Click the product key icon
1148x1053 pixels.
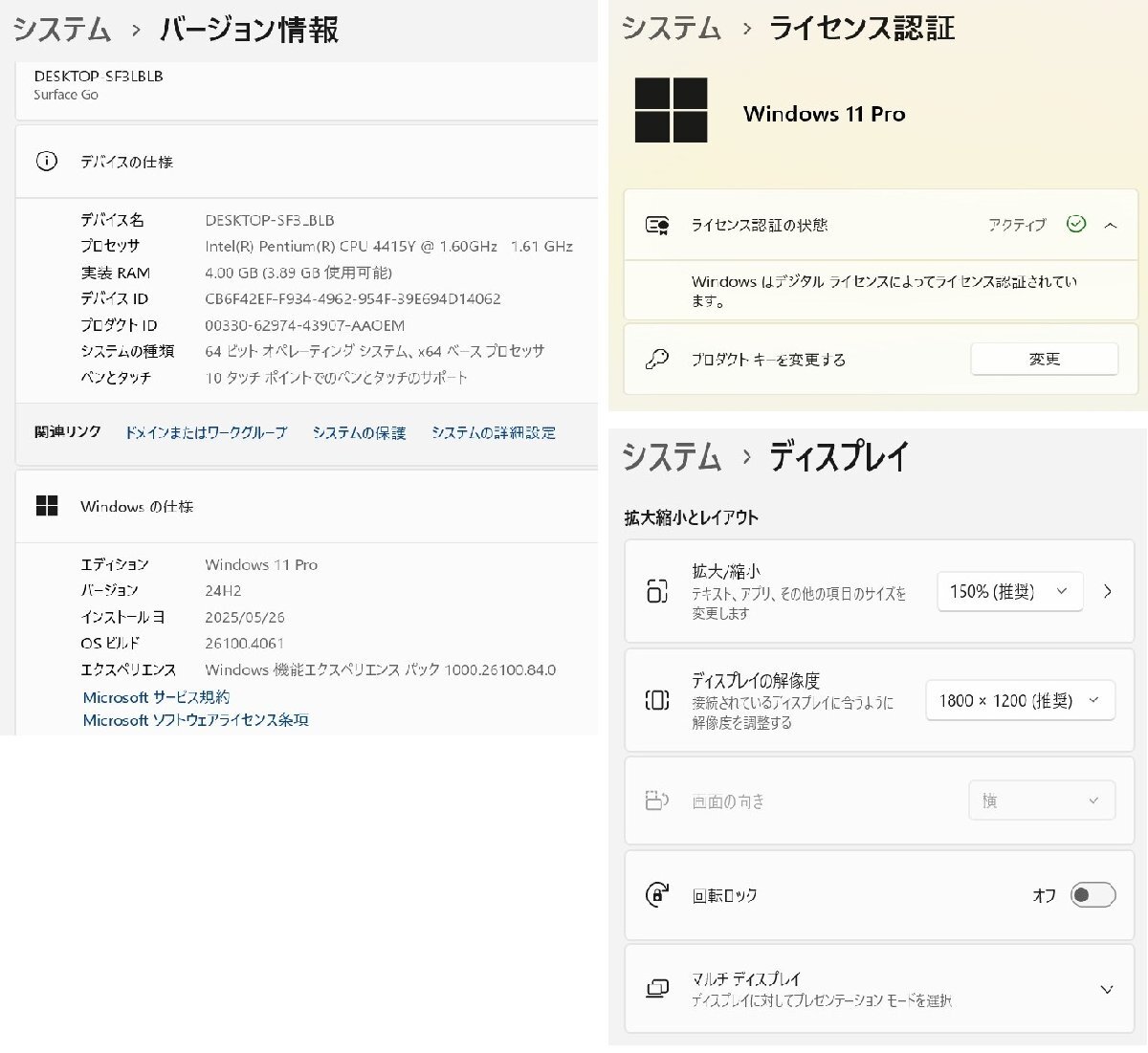657,360
